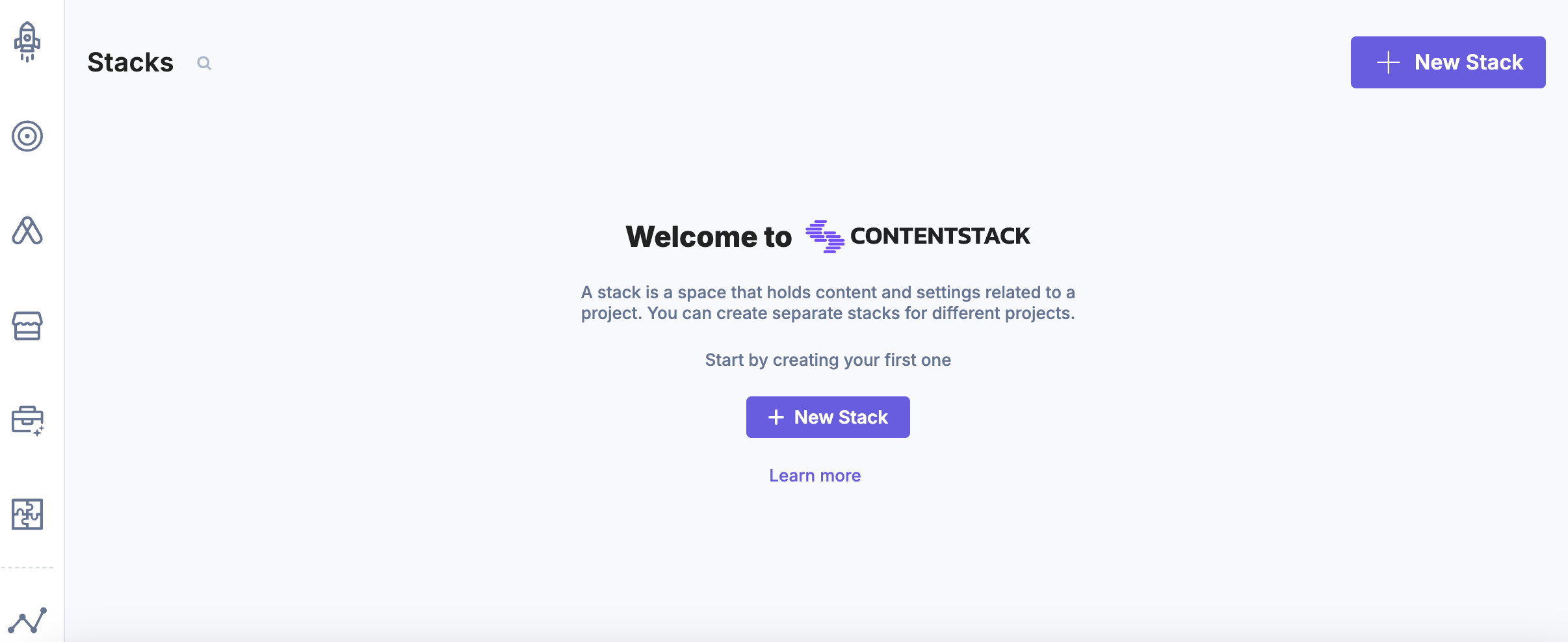Screen dimensions: 1568x642
Task: Open the Marketplace storefront icon
Action: [27, 326]
